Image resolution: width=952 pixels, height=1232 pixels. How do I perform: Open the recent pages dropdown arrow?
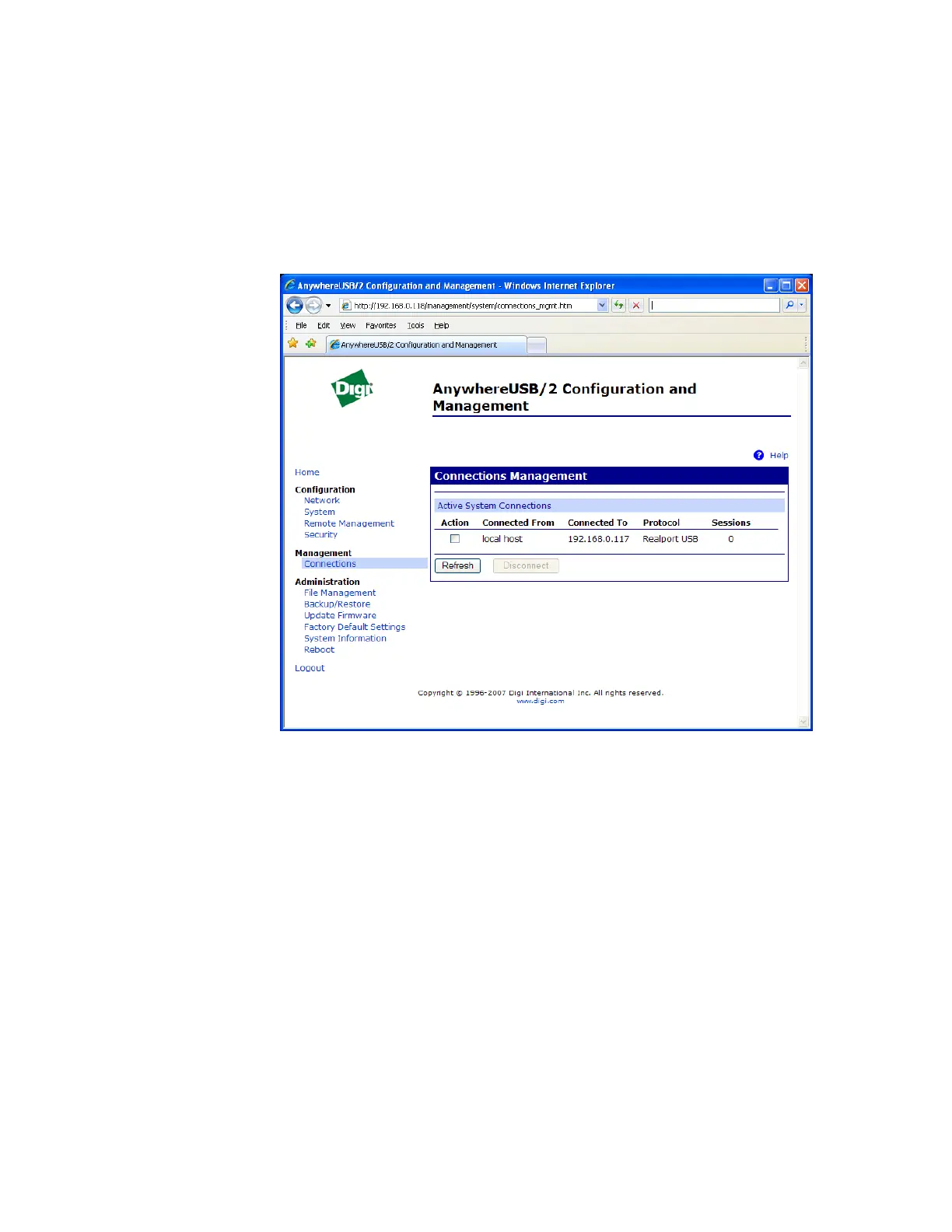328,306
